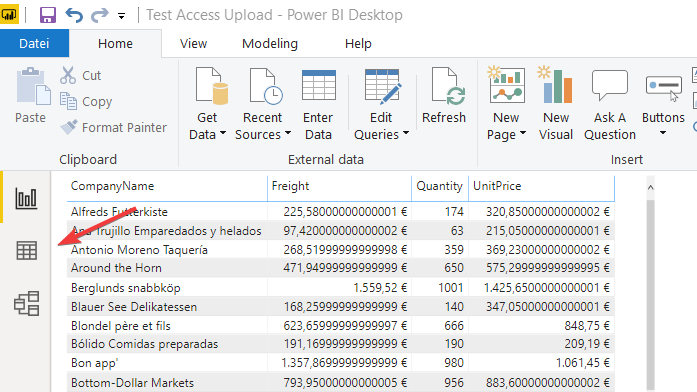Click the Edit Queries icon

coord(383,86)
